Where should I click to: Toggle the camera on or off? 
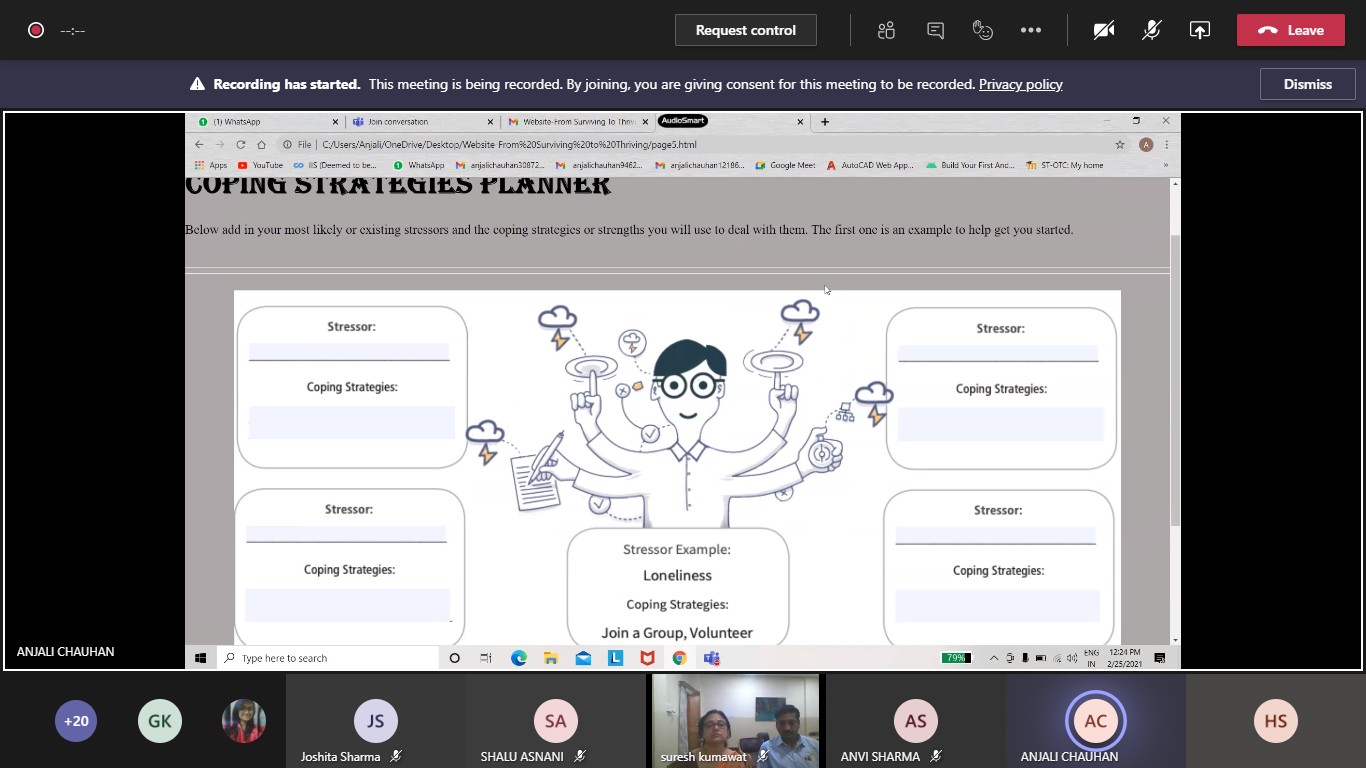(x=1104, y=30)
